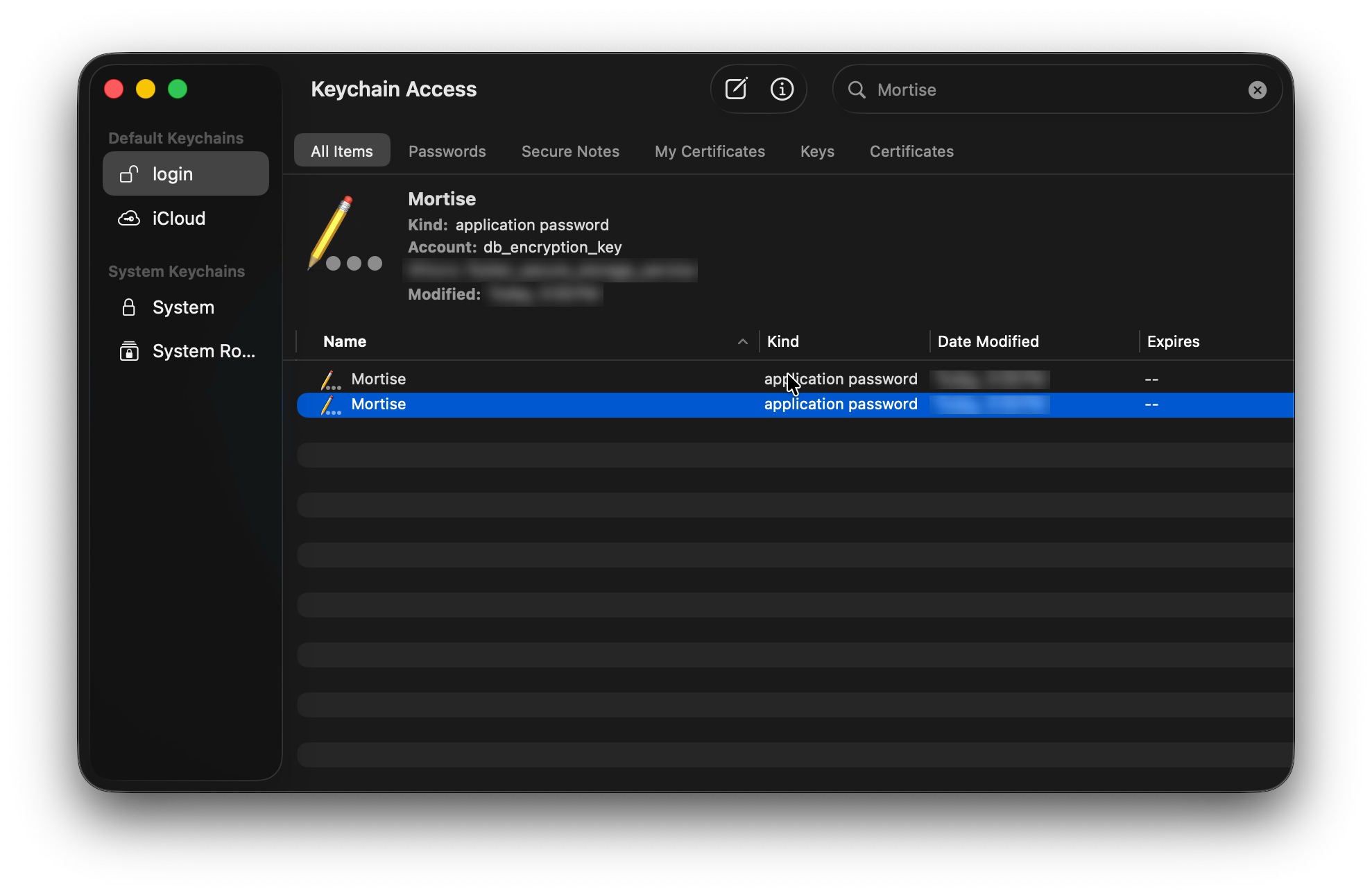Select the System keychain
The height and width of the screenshot is (895, 1372).
click(186, 307)
